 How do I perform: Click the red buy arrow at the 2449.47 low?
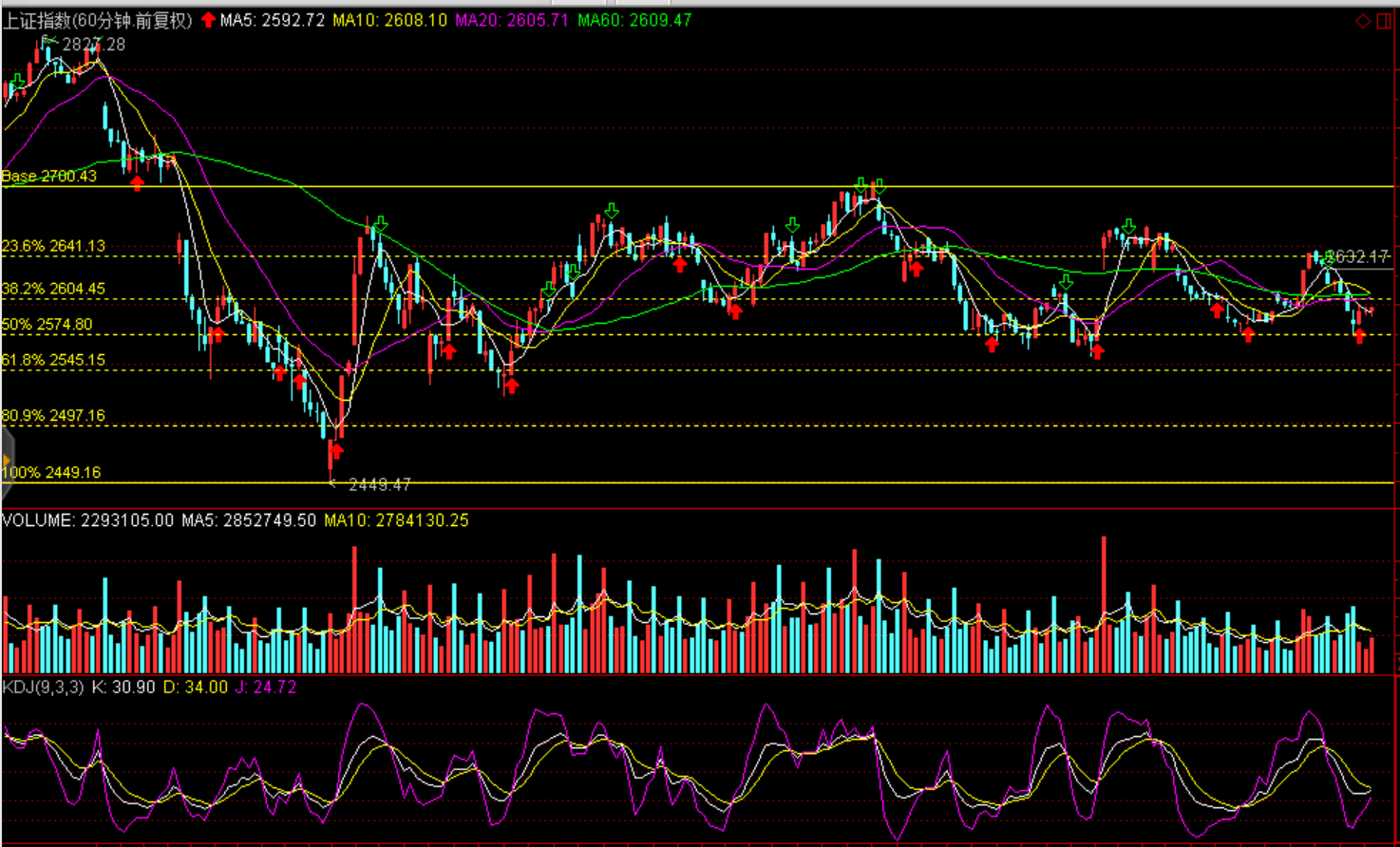click(x=335, y=450)
